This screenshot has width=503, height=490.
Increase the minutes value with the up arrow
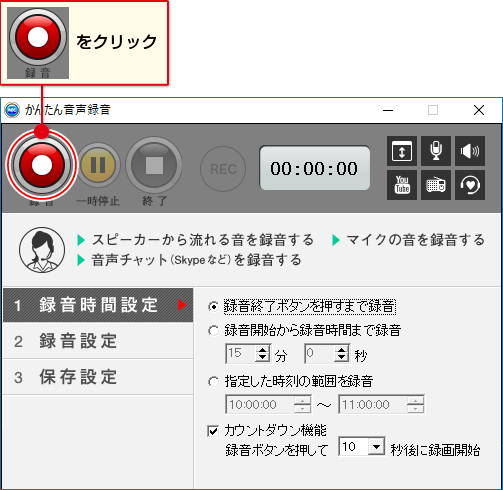(263, 349)
